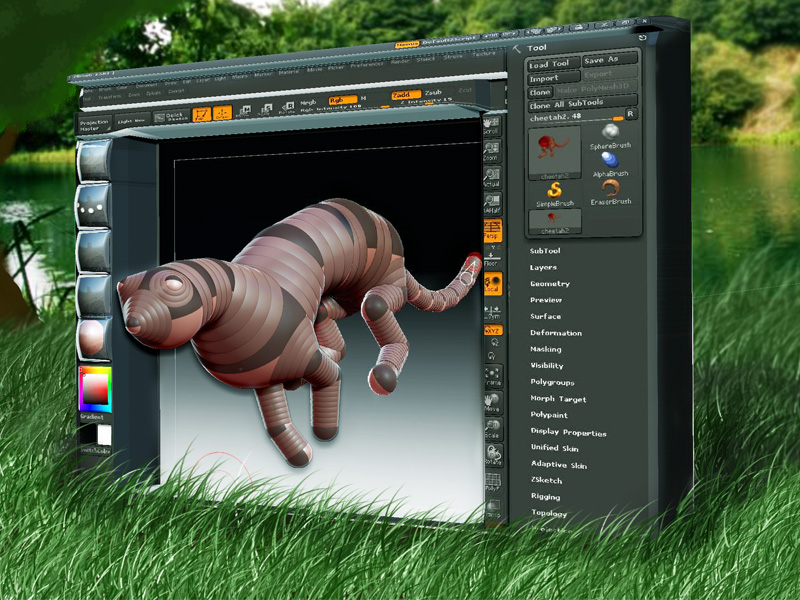The height and width of the screenshot is (600, 800).
Task: Select the SphereBrush tool icon
Action: 610,136
